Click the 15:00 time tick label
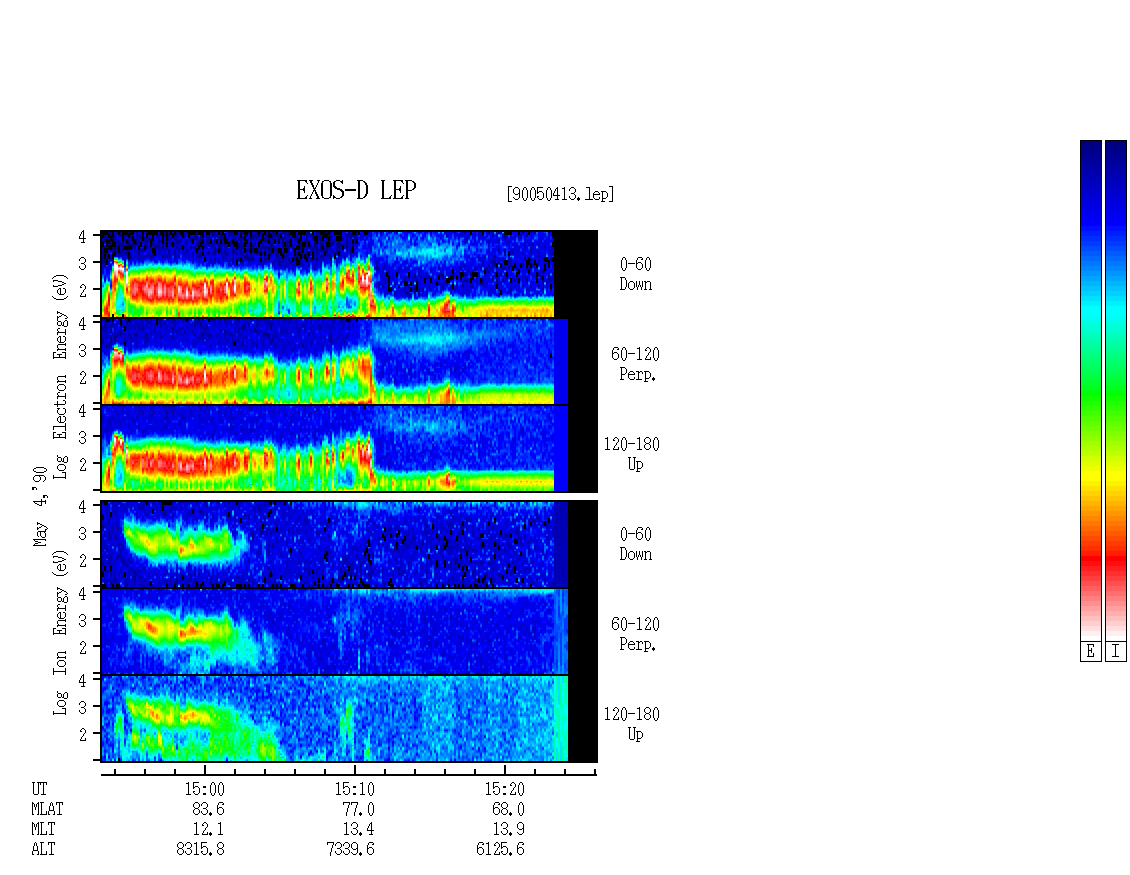This screenshot has width=1130, height=875. 205,789
